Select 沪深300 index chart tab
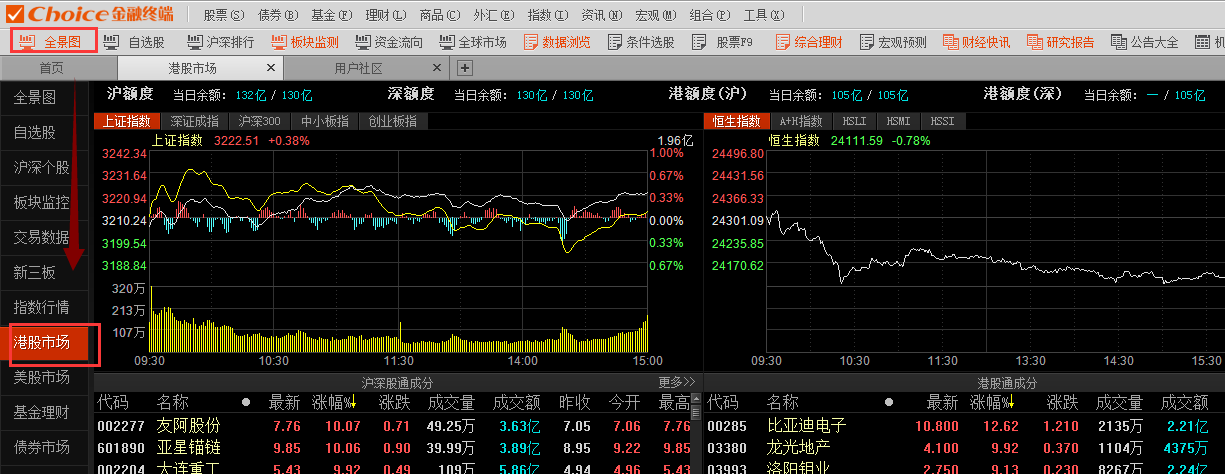This screenshot has width=1225, height=474. tap(258, 121)
